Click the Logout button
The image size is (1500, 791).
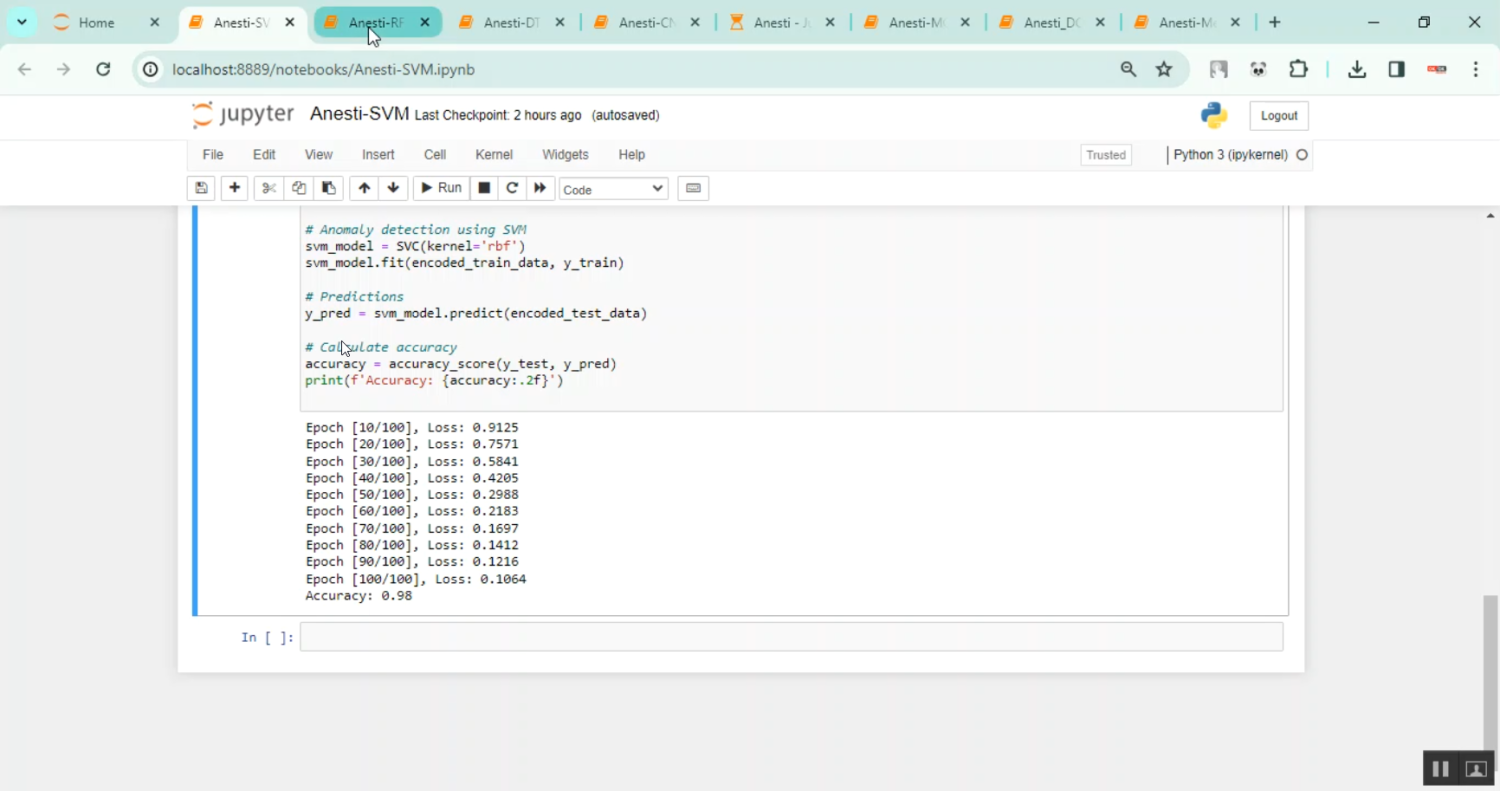click(x=1278, y=116)
